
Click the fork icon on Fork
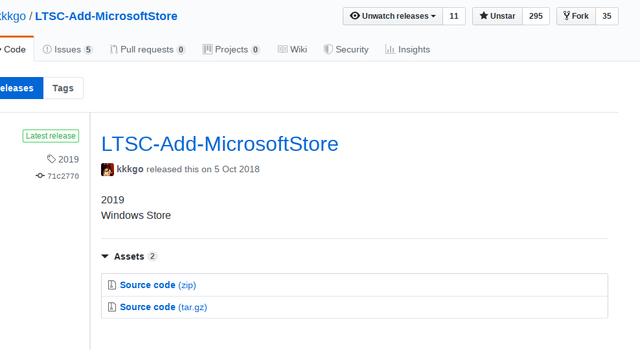pyautogui.click(x=567, y=16)
